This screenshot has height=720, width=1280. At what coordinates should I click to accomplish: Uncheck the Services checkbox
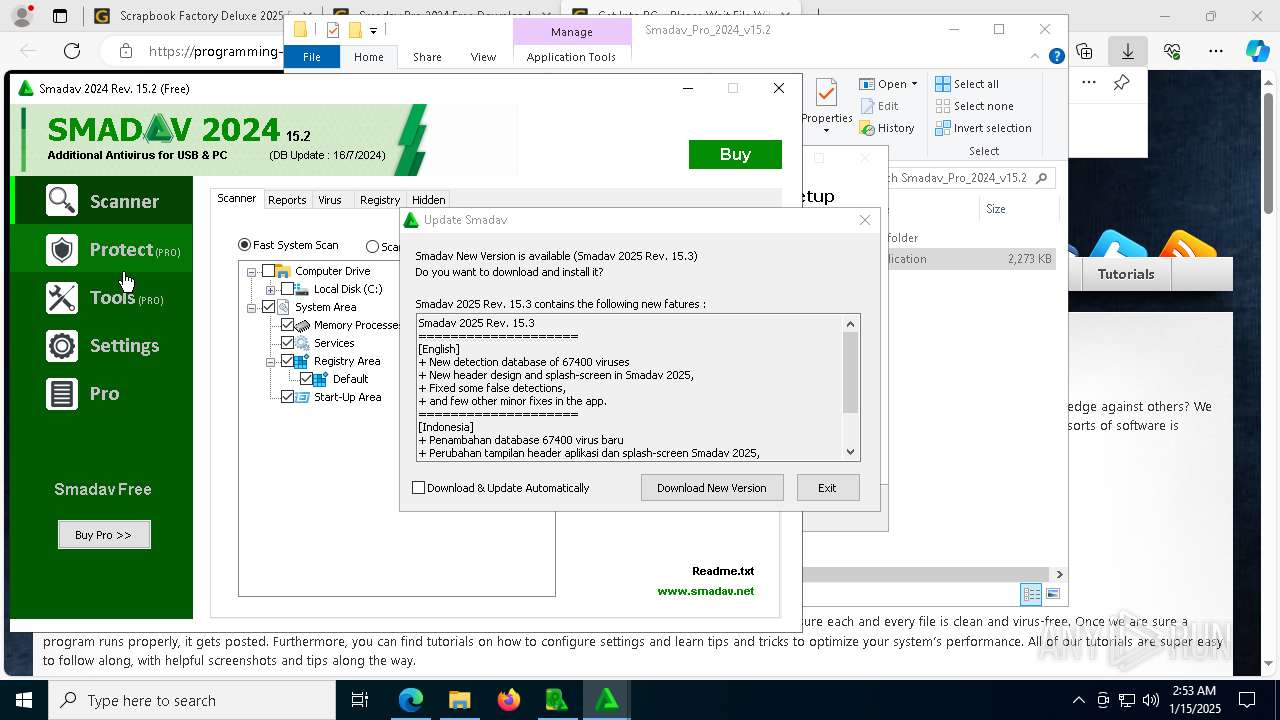point(287,343)
